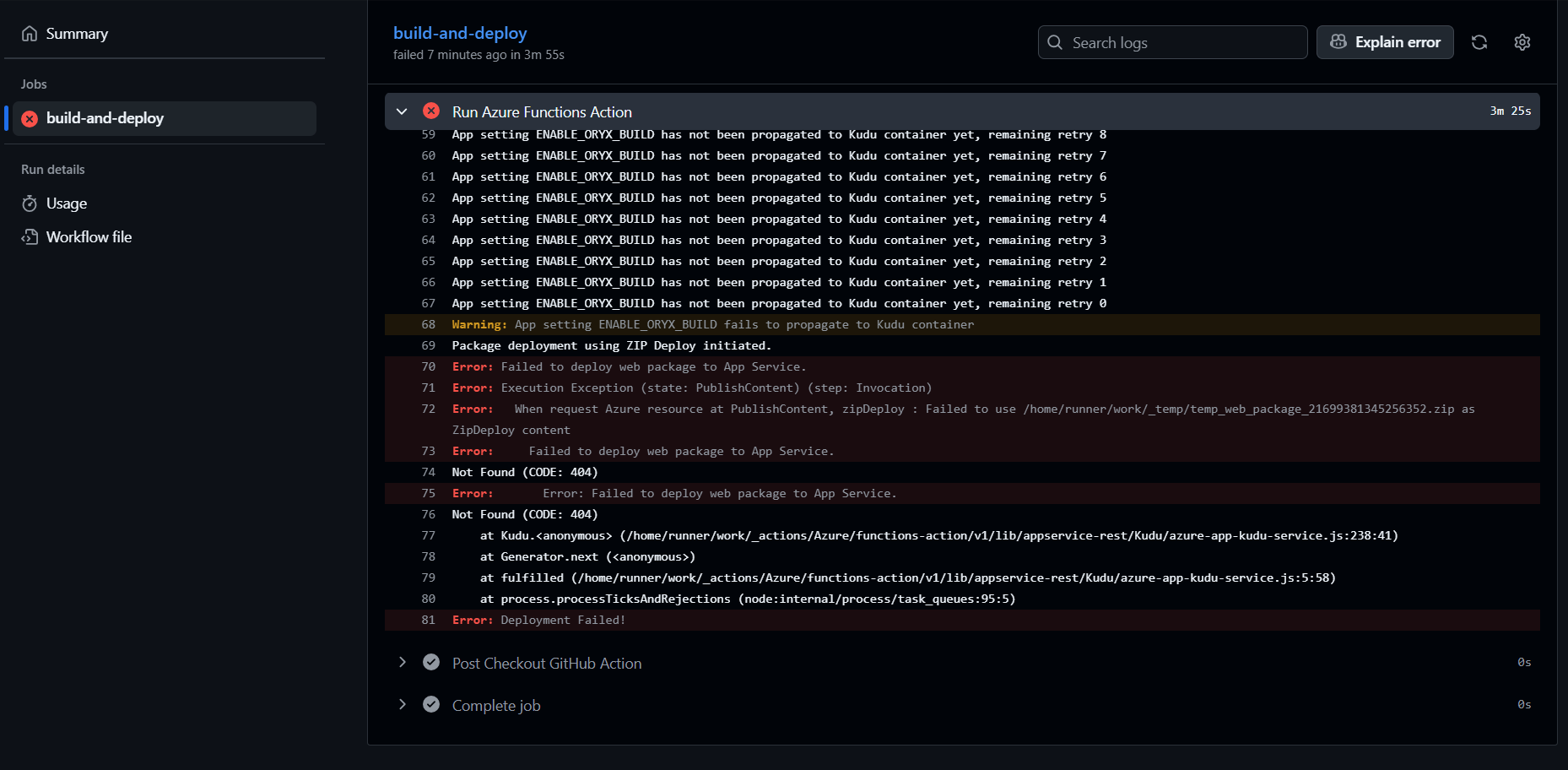Expand the Complete job step
Viewport: 1568px width, 770px height.
(402, 704)
